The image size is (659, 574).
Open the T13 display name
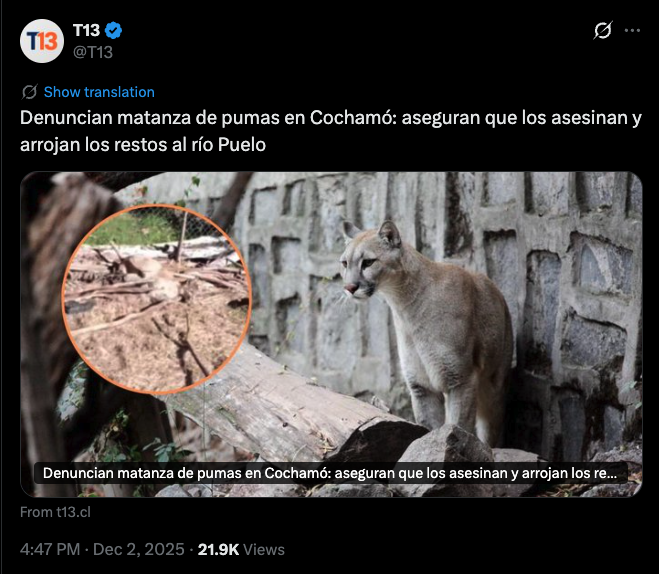click(x=87, y=30)
